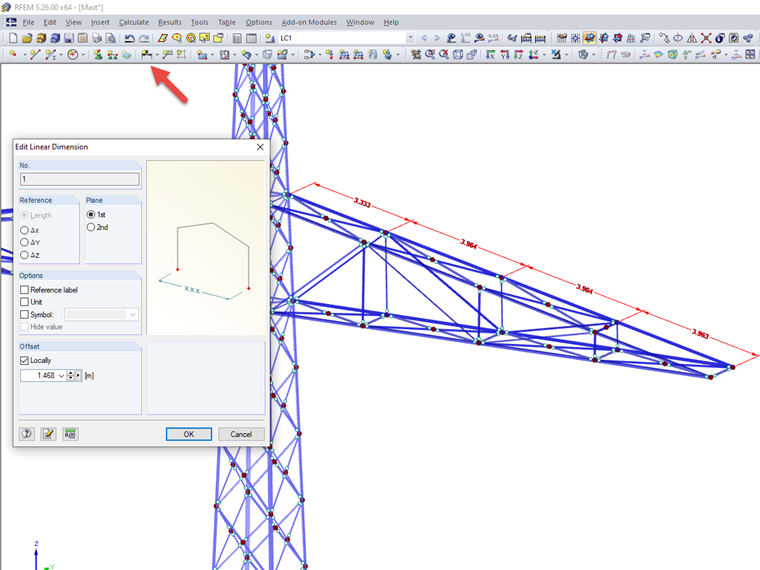Click the 3.333 dimension label in viewport
This screenshot has width=760, height=570.
point(362,202)
